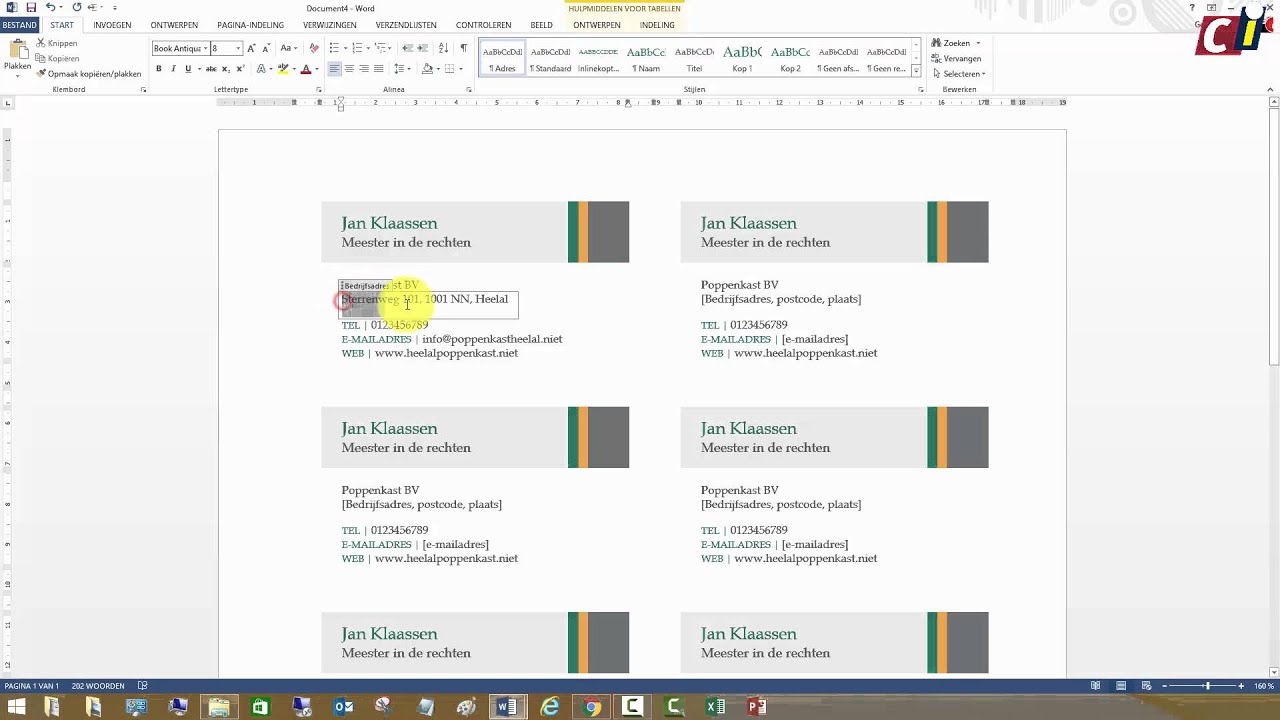The image size is (1280, 720).
Task: Open the line spacing options
Action: [400, 69]
